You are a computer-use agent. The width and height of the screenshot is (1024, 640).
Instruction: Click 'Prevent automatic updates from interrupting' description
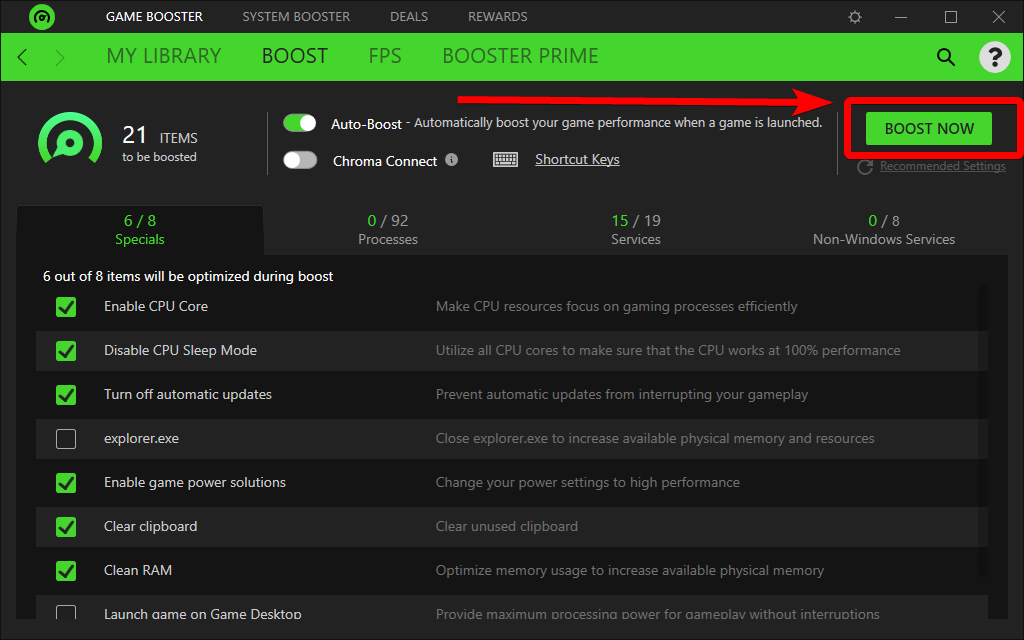622,394
